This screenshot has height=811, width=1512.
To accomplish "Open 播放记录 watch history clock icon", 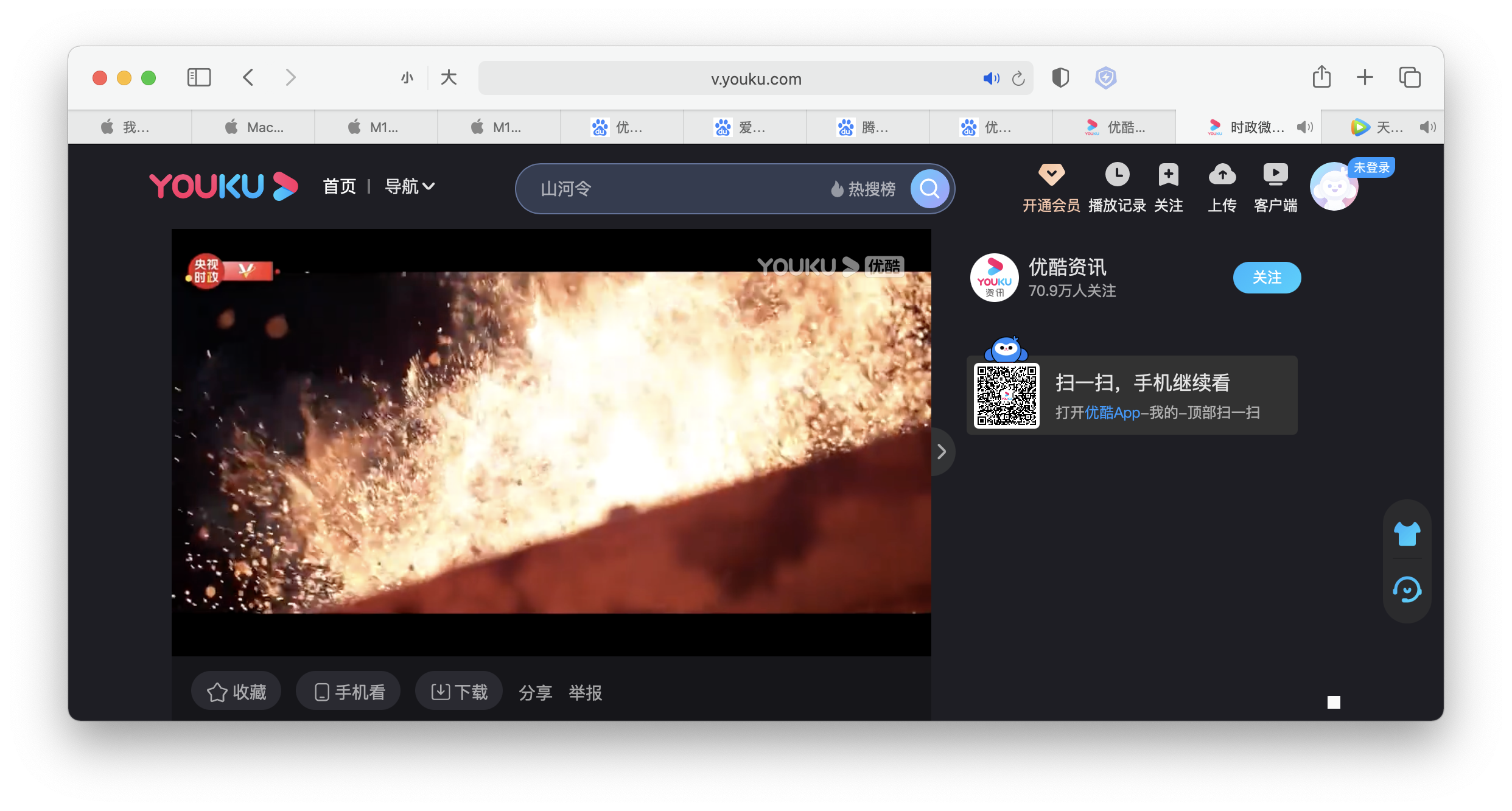I will [1117, 175].
